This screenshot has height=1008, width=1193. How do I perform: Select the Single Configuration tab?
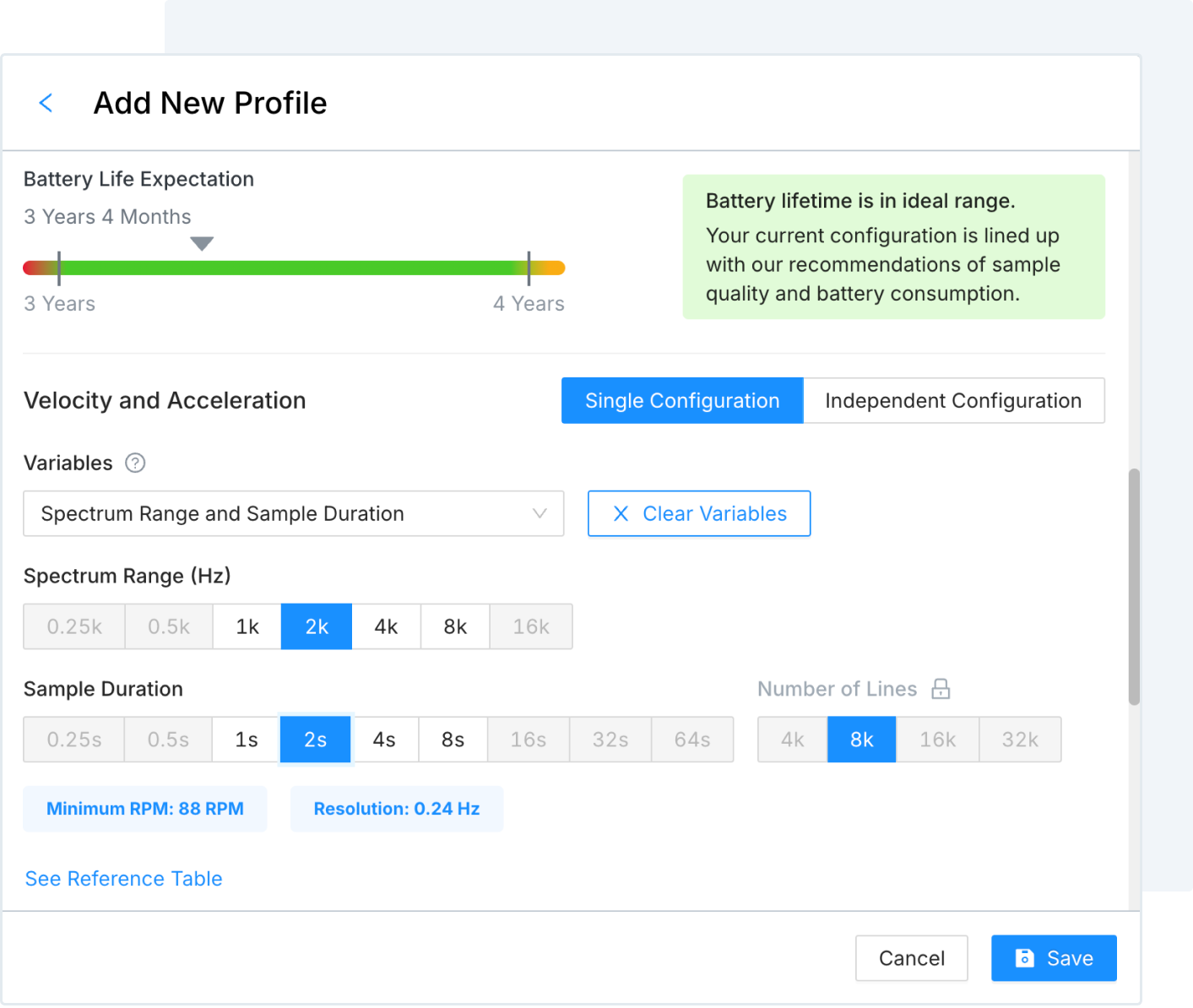[x=681, y=400]
